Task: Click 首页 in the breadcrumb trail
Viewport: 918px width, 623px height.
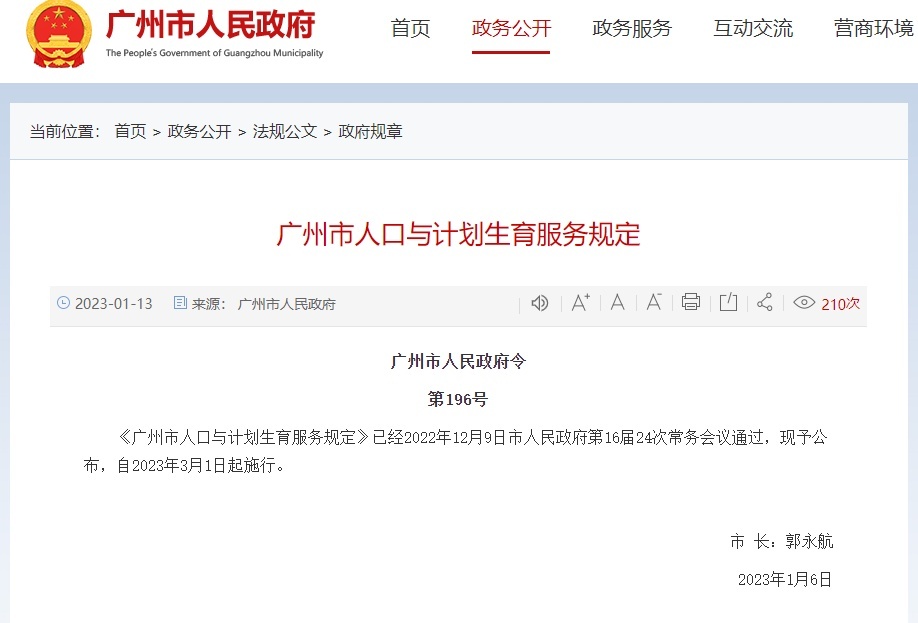Action: [x=130, y=131]
